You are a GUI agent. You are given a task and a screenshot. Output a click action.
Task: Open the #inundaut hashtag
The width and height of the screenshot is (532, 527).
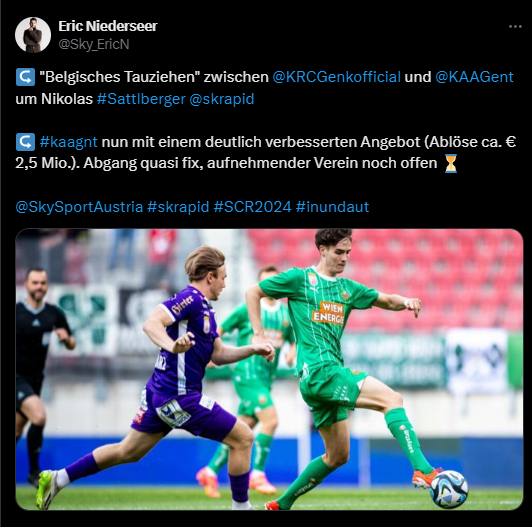[x=332, y=207]
